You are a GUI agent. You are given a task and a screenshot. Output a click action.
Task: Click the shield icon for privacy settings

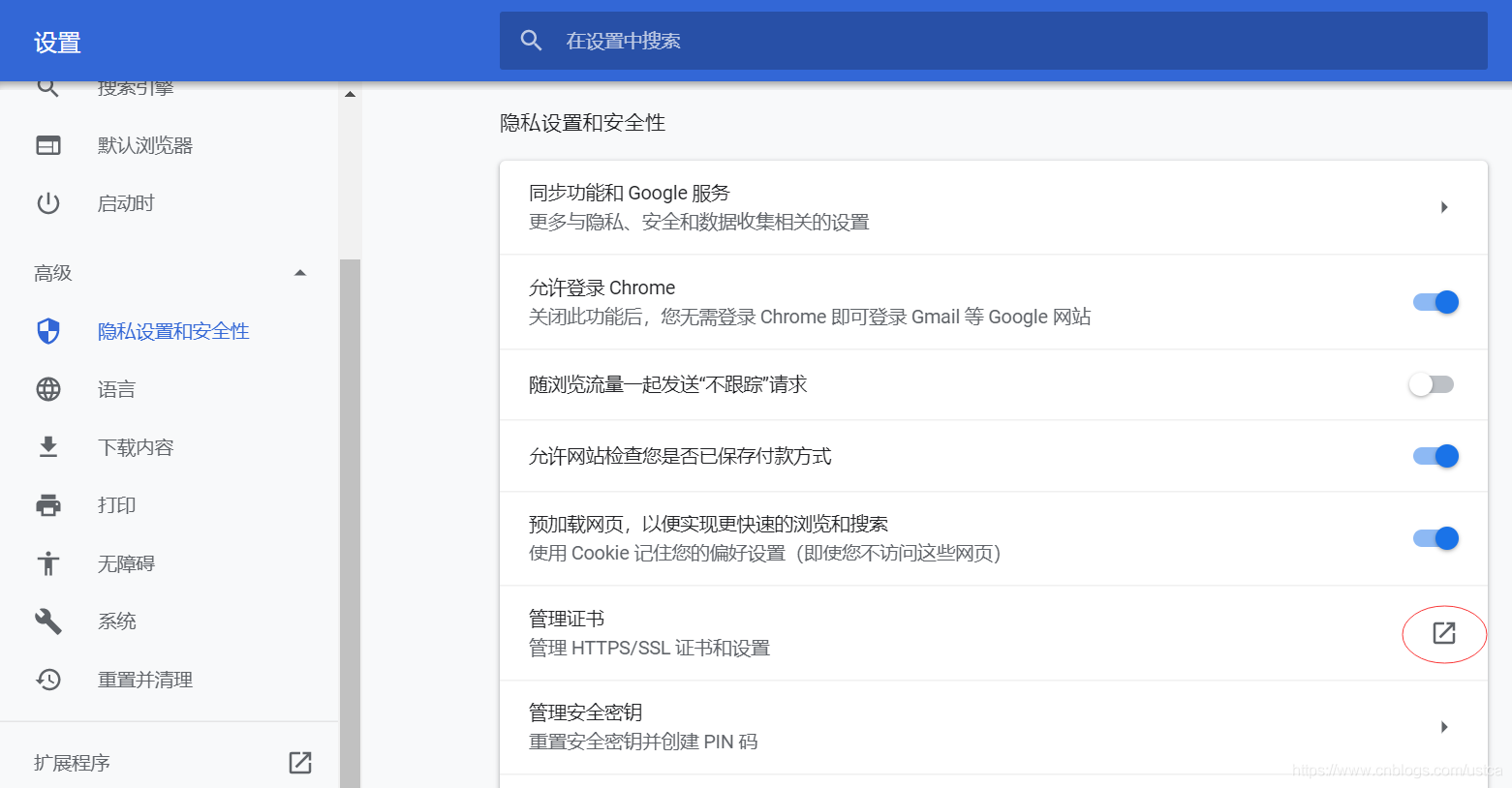(48, 331)
